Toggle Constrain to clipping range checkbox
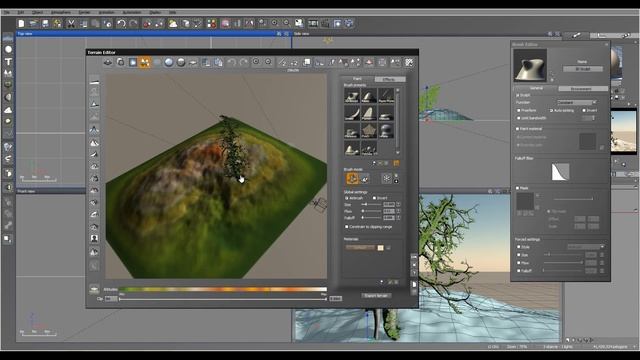Image resolution: width=640 pixels, height=360 pixels. (x=347, y=227)
